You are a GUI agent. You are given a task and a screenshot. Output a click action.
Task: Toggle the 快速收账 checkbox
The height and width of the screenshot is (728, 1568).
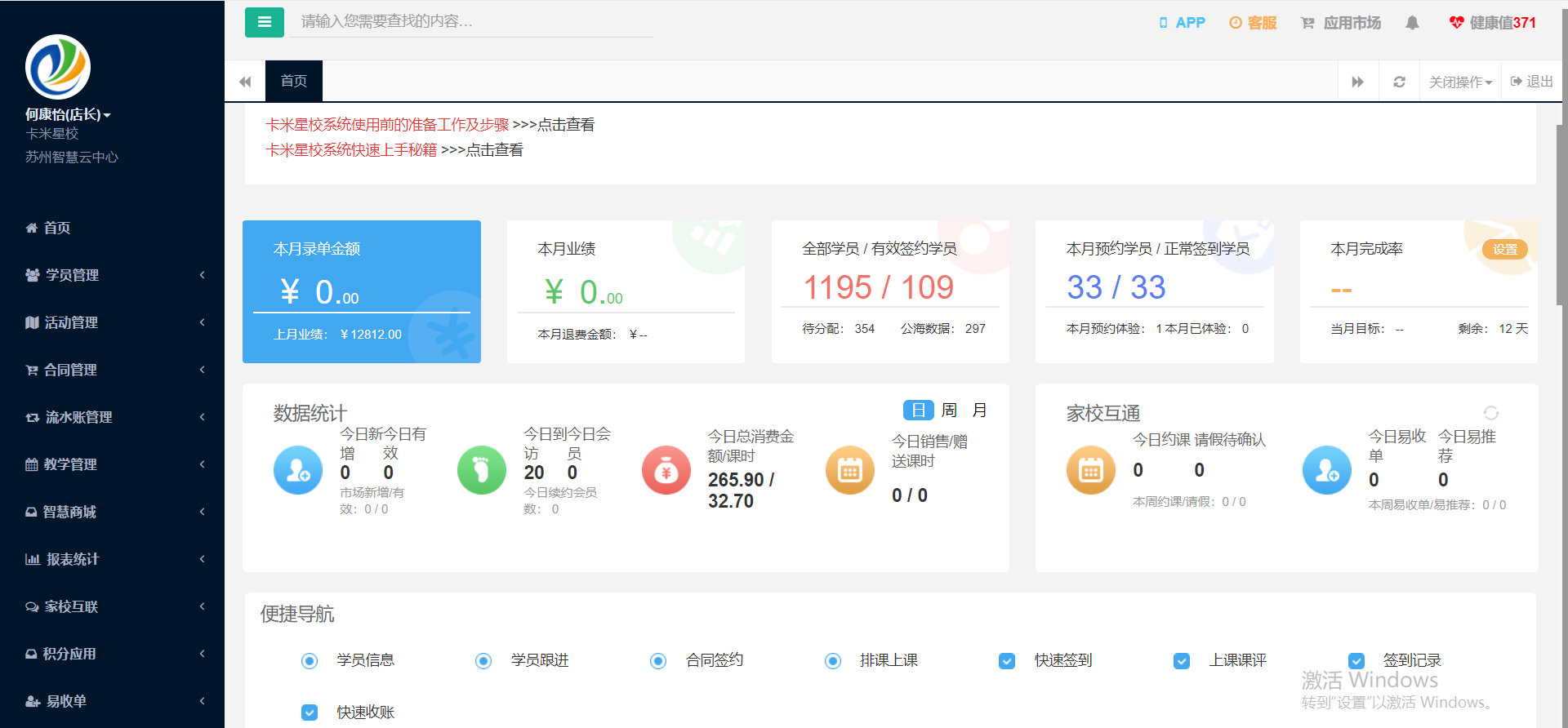pyautogui.click(x=310, y=712)
